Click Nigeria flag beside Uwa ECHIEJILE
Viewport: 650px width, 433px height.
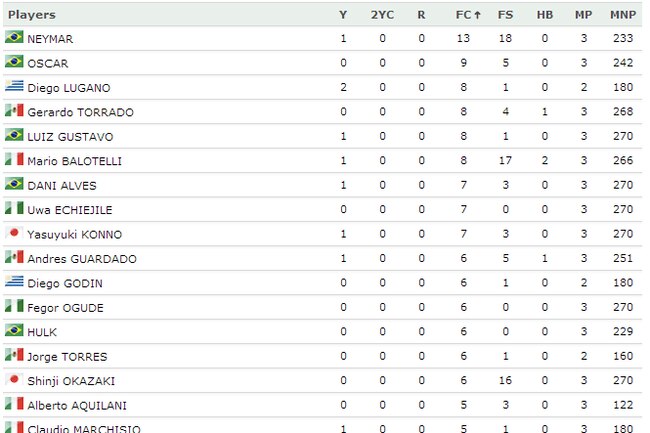pyautogui.click(x=14, y=208)
